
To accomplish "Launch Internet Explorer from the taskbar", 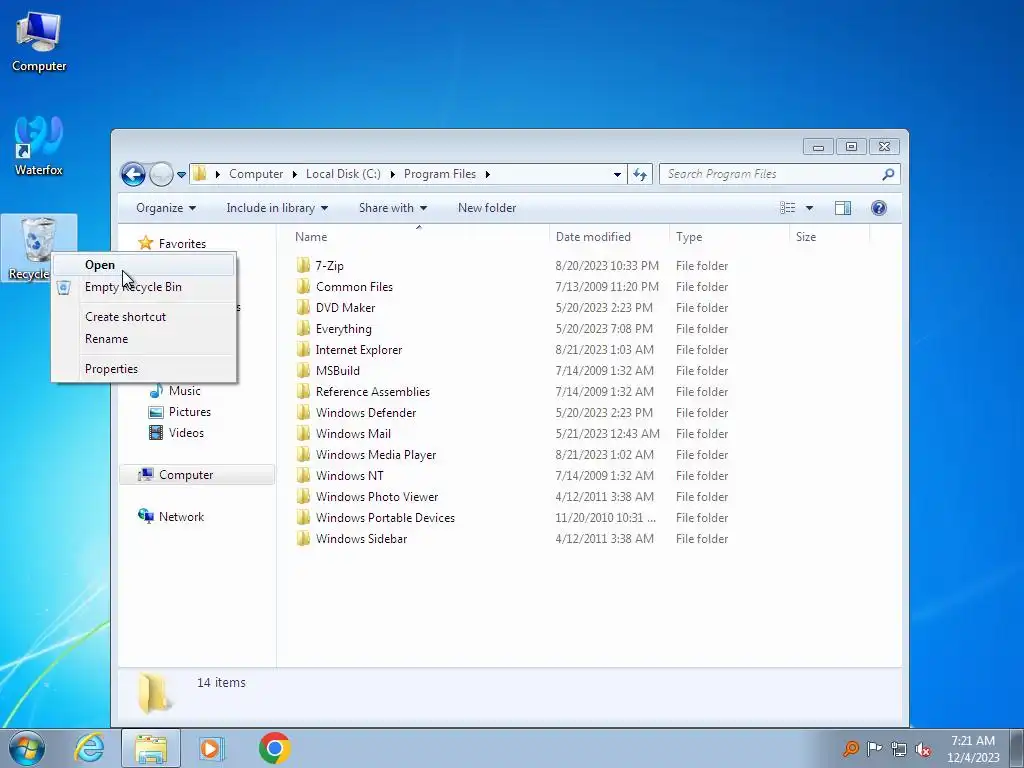I will click(x=89, y=748).
